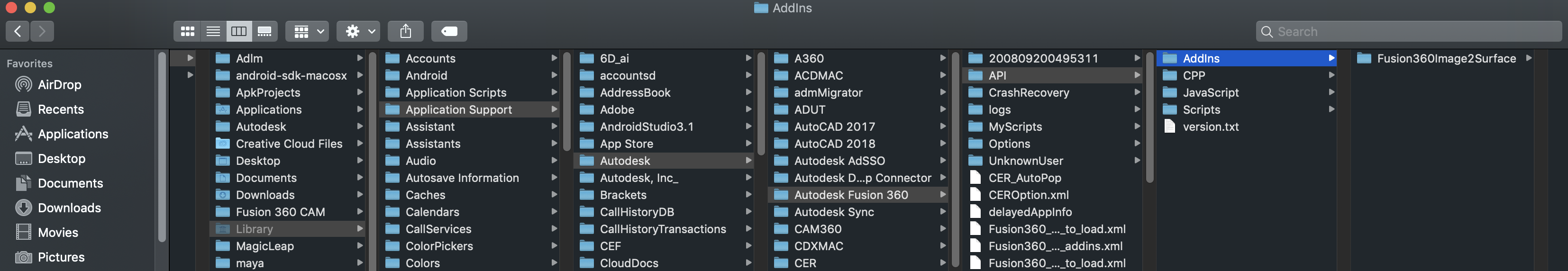Select the AddressBook folder
The image size is (1568, 271).
pyautogui.click(x=664, y=92)
